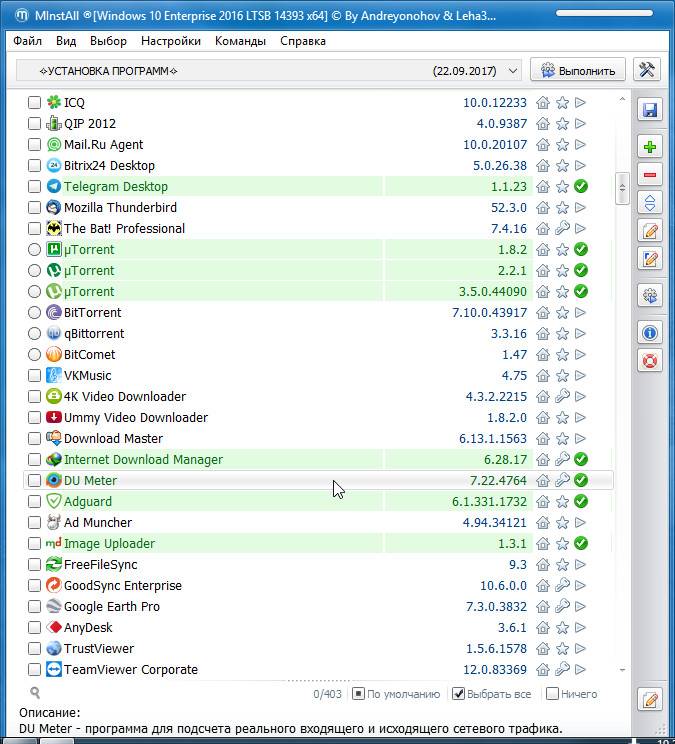The height and width of the screenshot is (744, 675).
Task: Click scrollbar up arrow of program list
Action: coord(622,100)
